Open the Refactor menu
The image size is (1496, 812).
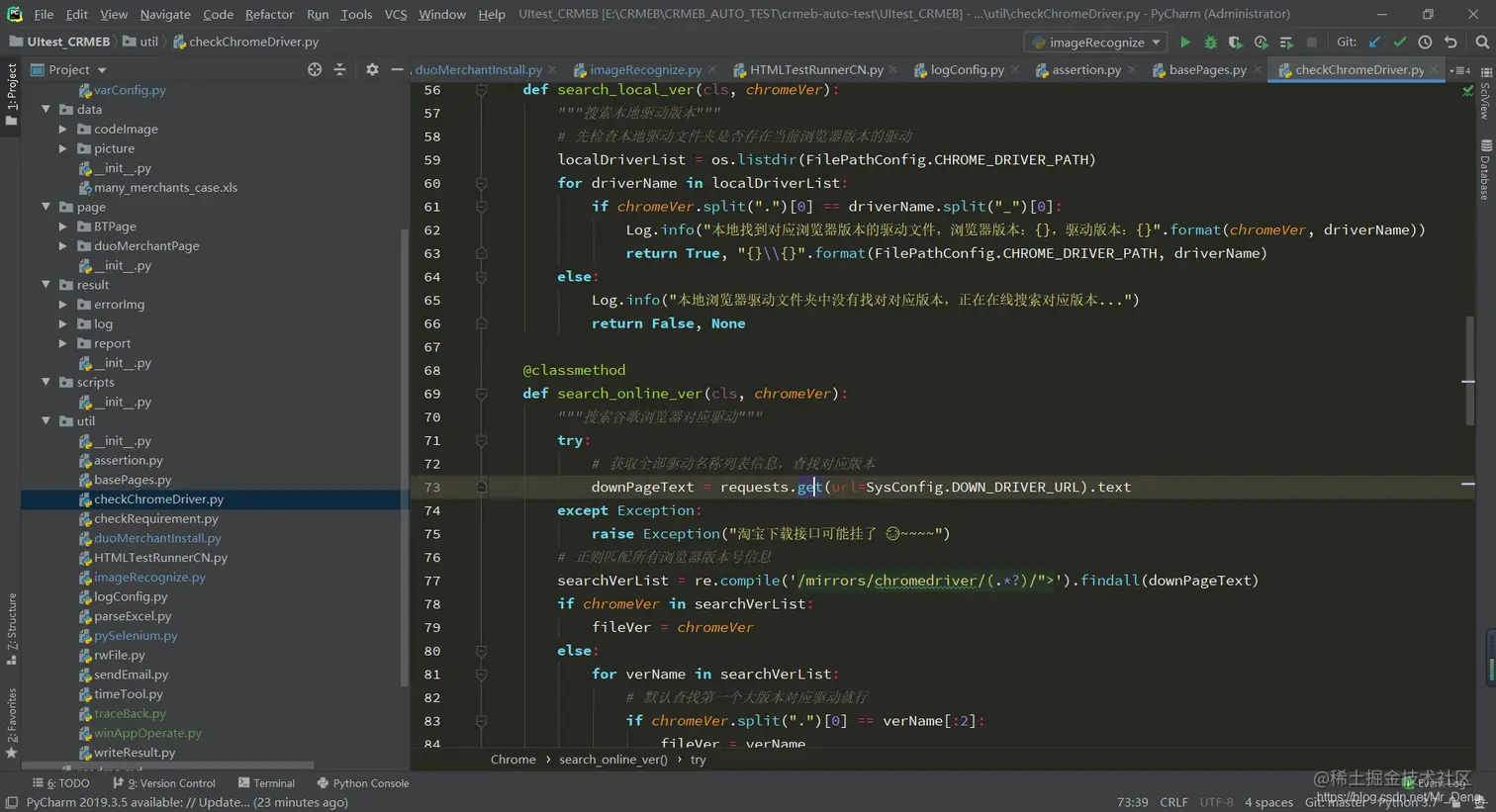[x=269, y=14]
